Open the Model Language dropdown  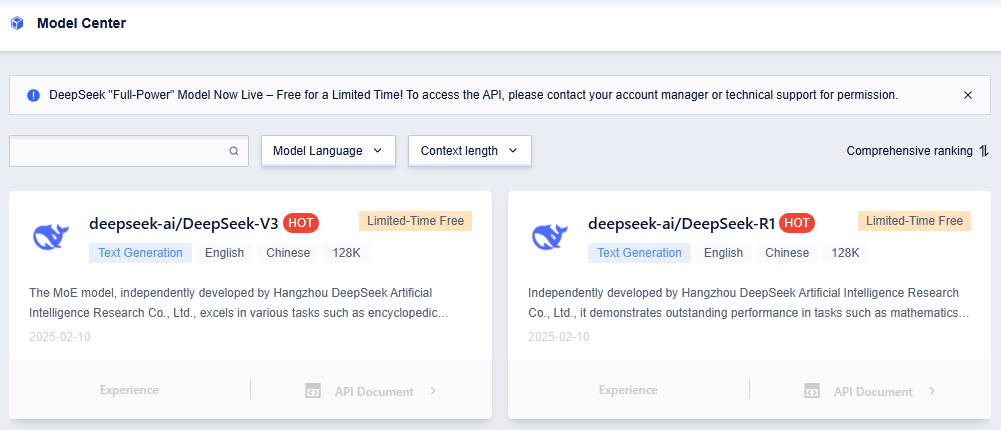tap(328, 151)
